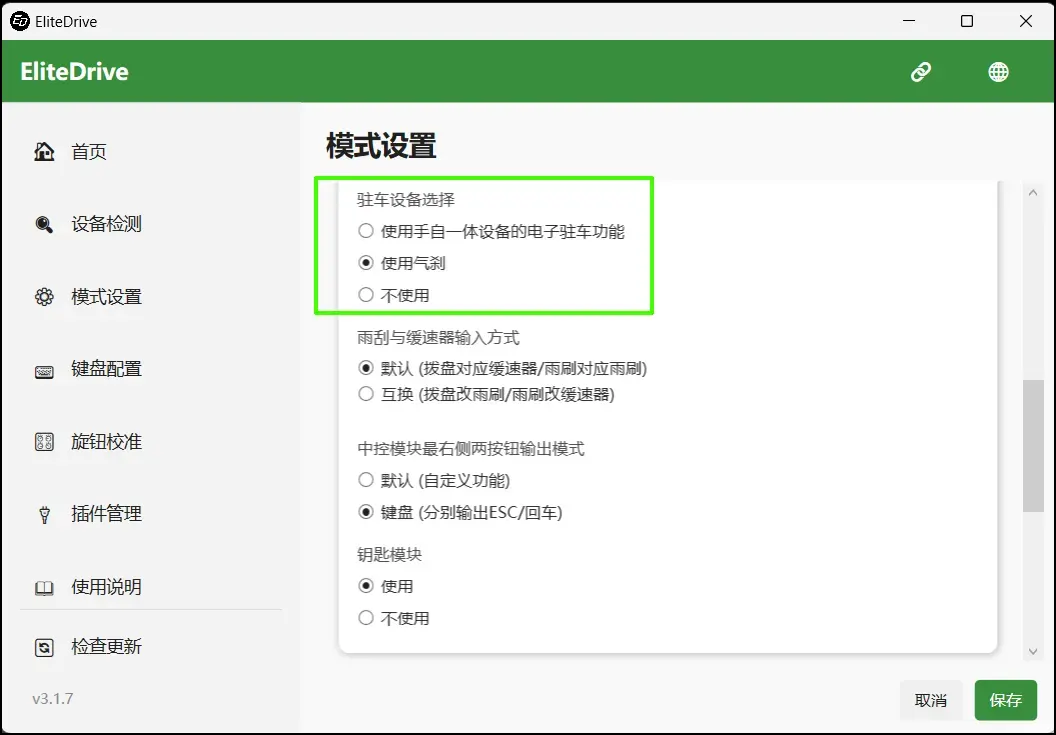This screenshot has height=735, width=1056.
Task: Click the book icon beside 使用说明
Action: click(x=44, y=587)
